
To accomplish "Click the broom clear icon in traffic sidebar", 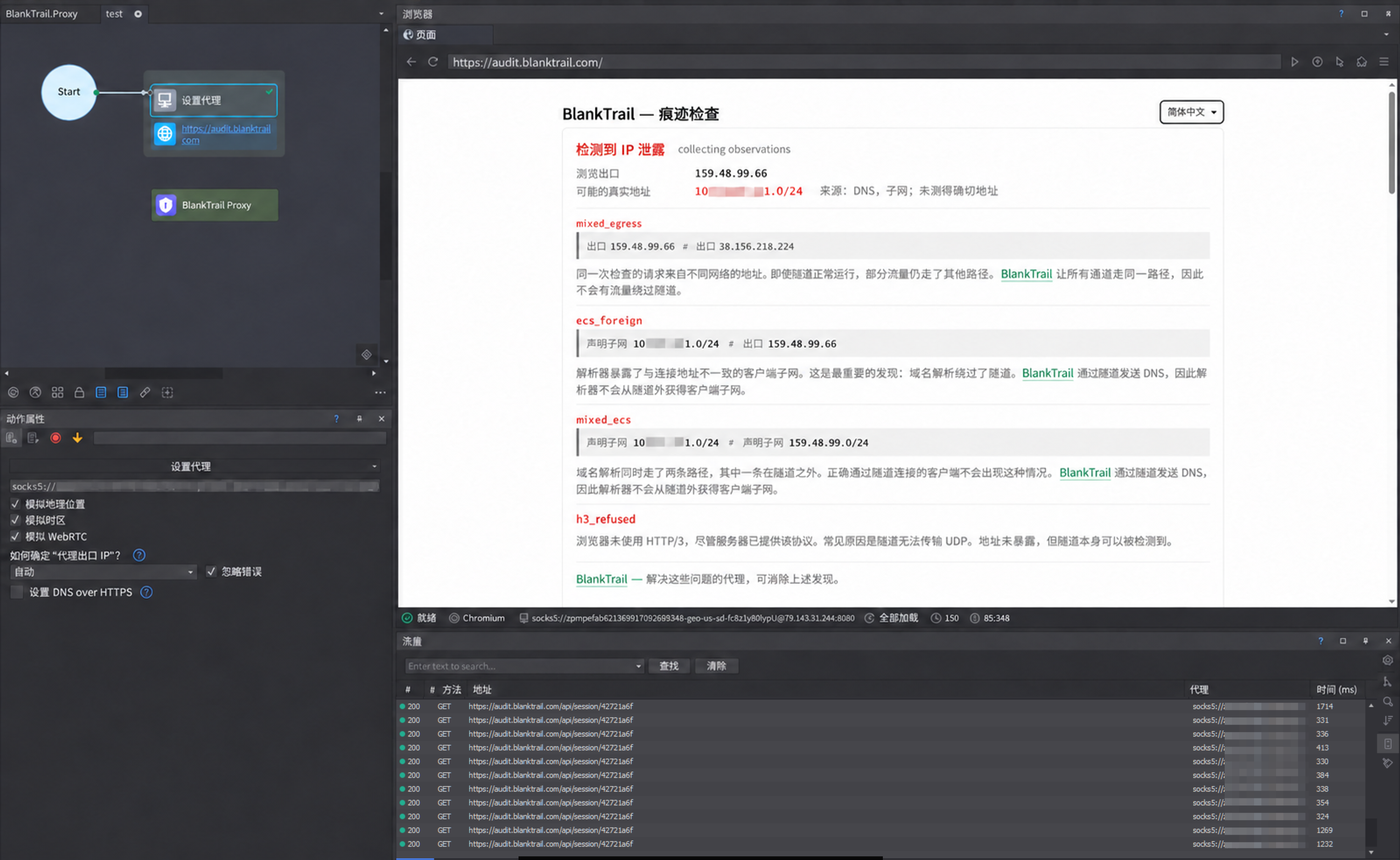I will tap(1388, 763).
